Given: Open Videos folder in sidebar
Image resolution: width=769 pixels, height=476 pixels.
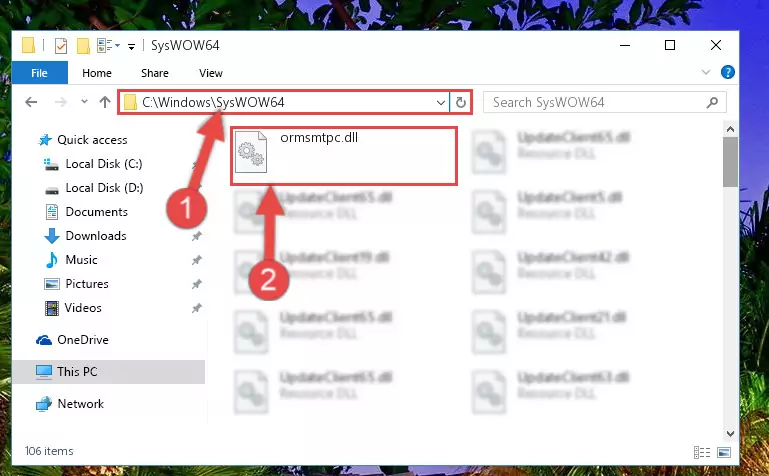Looking at the screenshot, I should pos(83,308).
